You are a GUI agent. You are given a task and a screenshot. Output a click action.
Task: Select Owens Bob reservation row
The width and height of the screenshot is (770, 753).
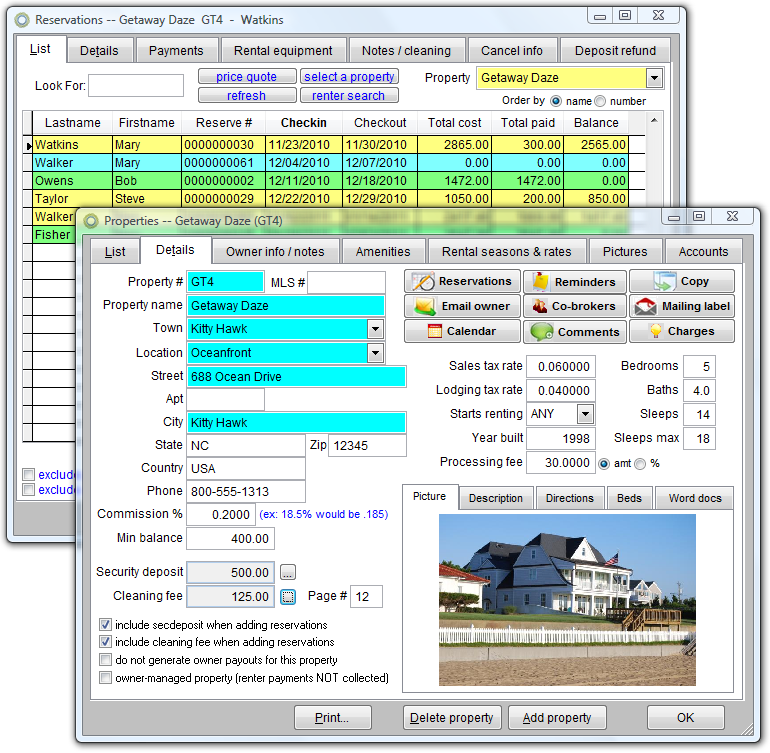(x=330, y=181)
